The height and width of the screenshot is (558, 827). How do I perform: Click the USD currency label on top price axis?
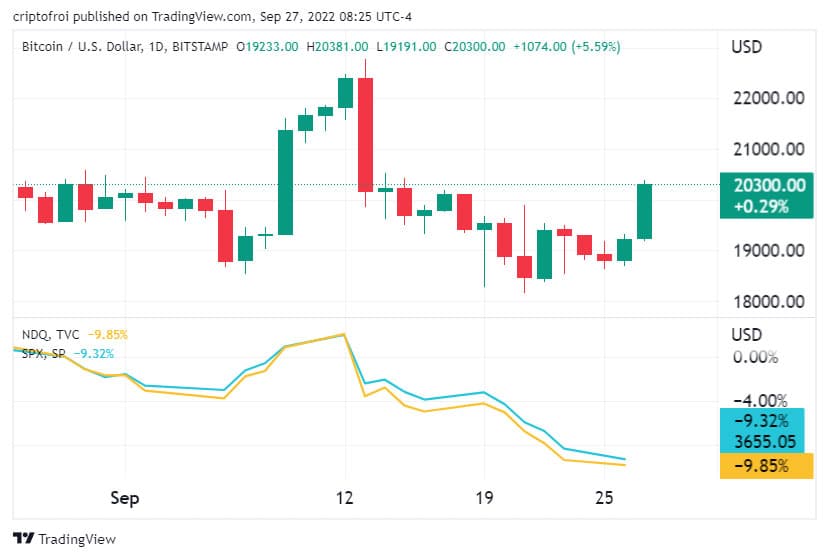(x=748, y=46)
